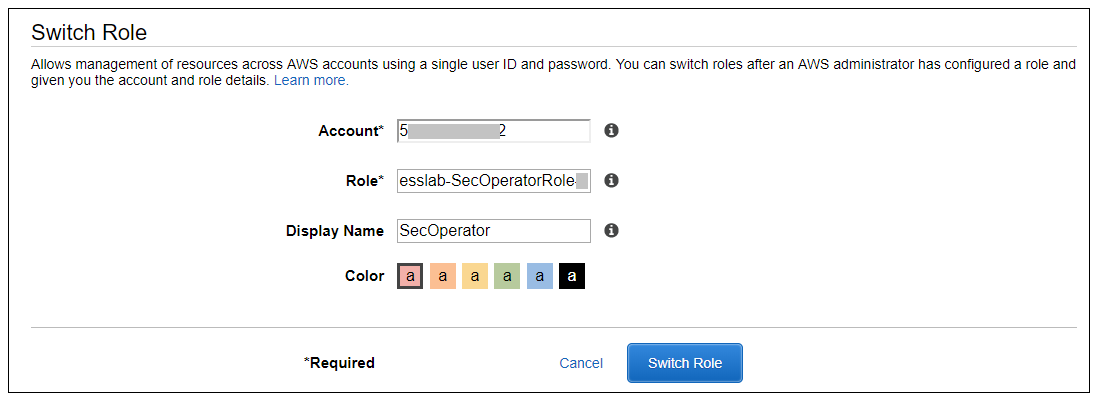1101x404 pixels.
Task: Open the Learn more link
Action: point(311,80)
